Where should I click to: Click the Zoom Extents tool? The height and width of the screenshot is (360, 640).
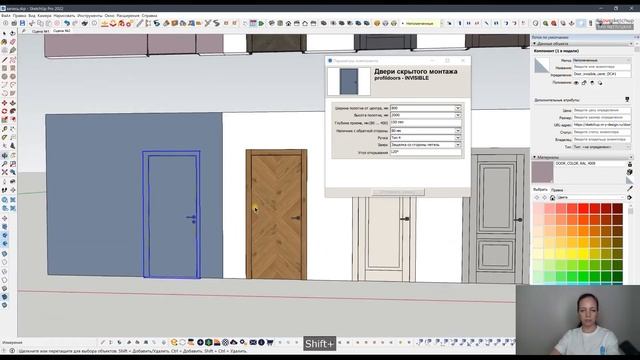pos(4,172)
